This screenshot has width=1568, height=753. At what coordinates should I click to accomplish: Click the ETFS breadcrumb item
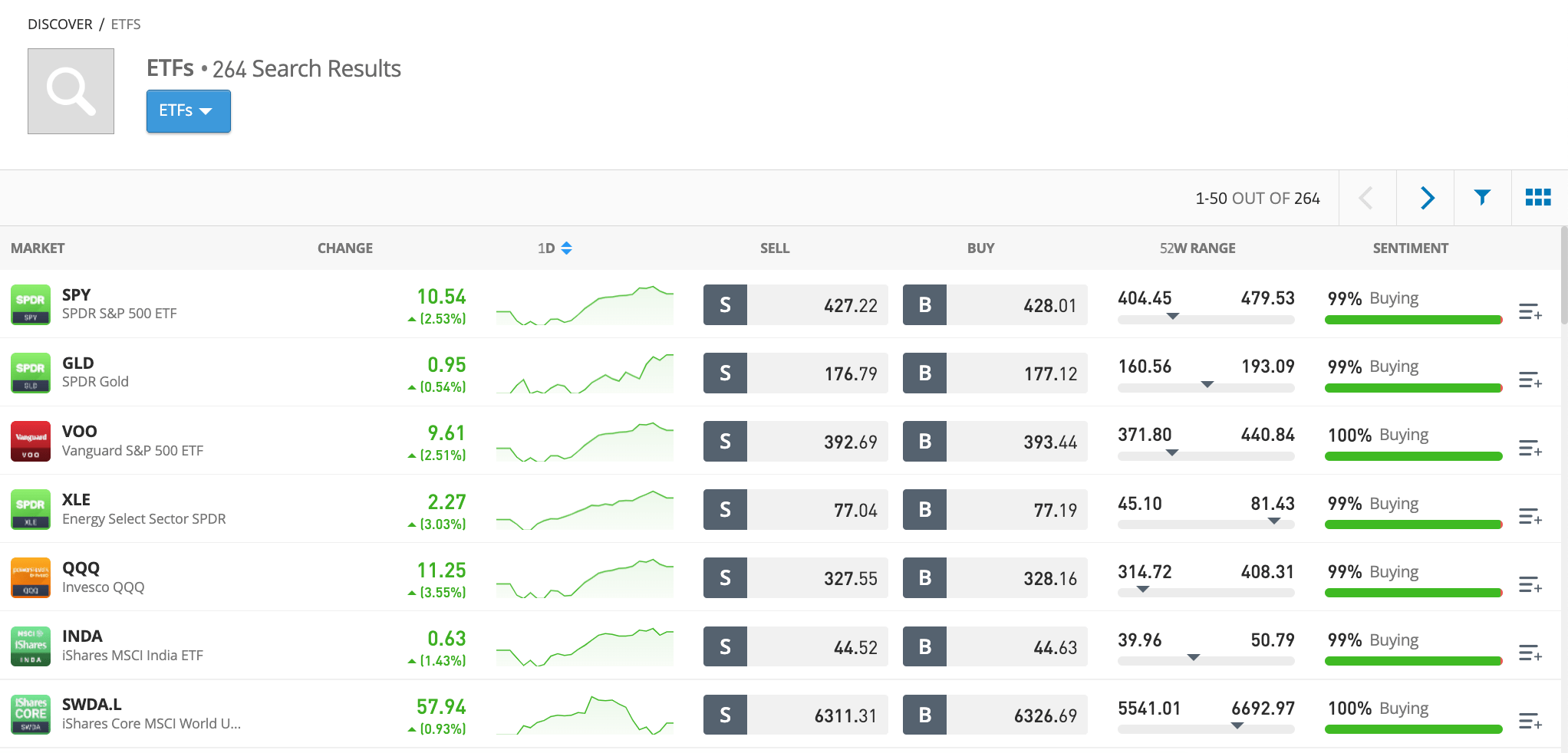(x=126, y=25)
